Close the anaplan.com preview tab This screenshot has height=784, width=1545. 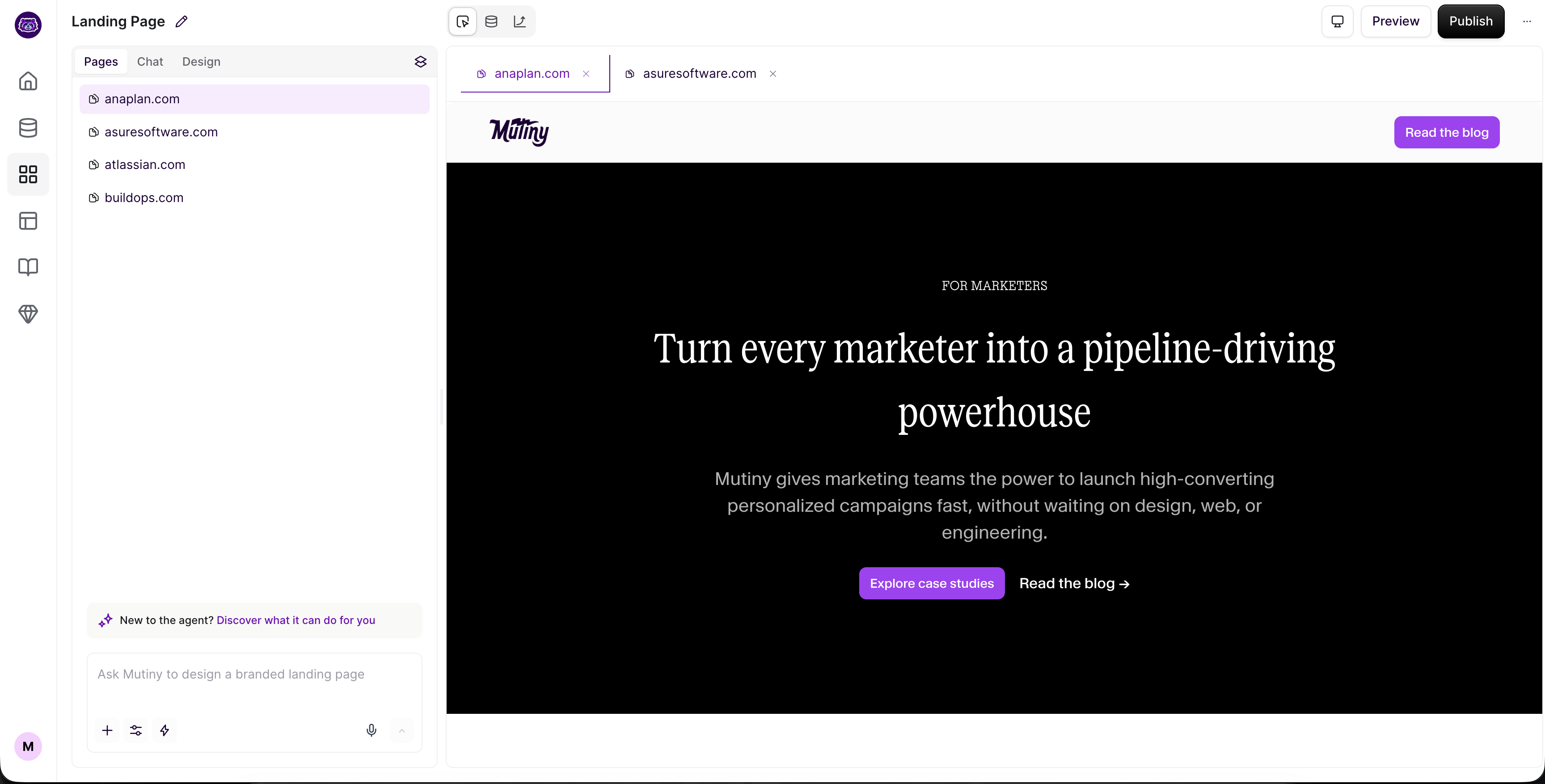click(x=586, y=74)
